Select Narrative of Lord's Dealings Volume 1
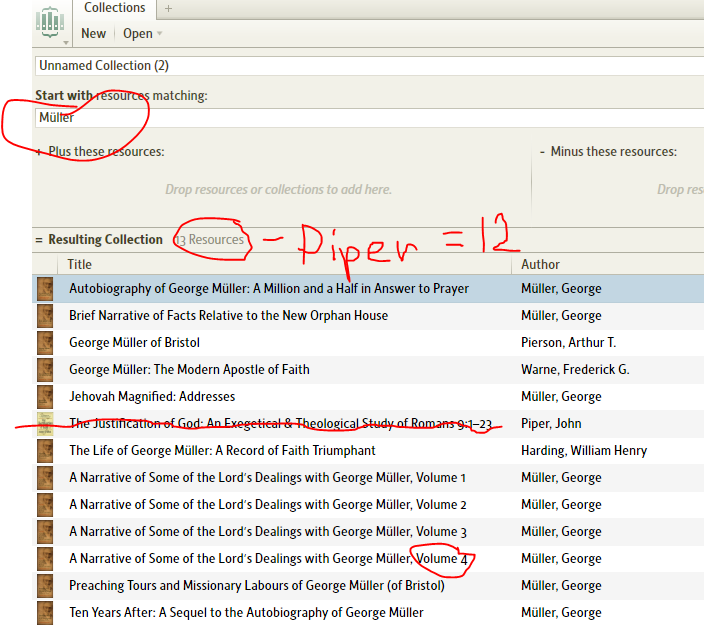The width and height of the screenshot is (704, 643). tap(268, 477)
